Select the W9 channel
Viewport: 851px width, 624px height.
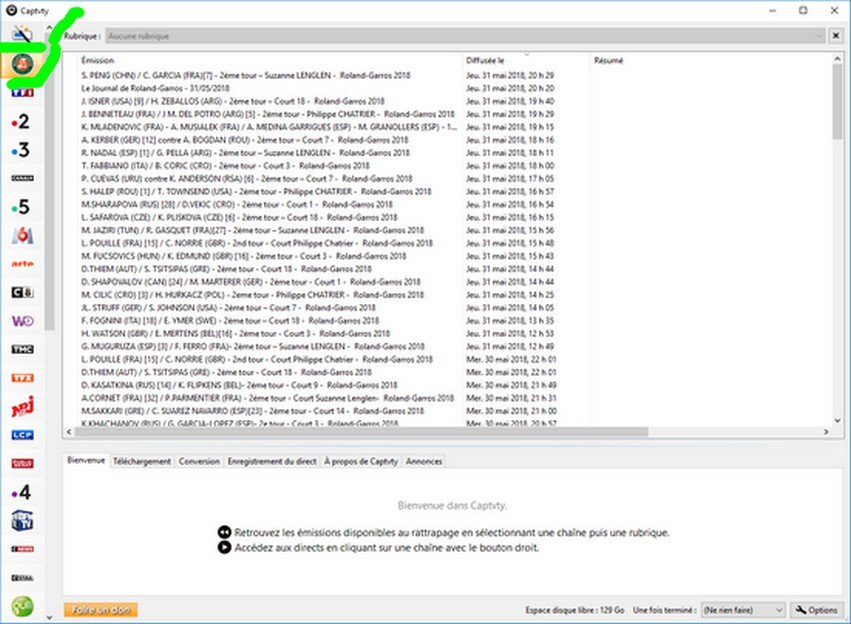22,321
